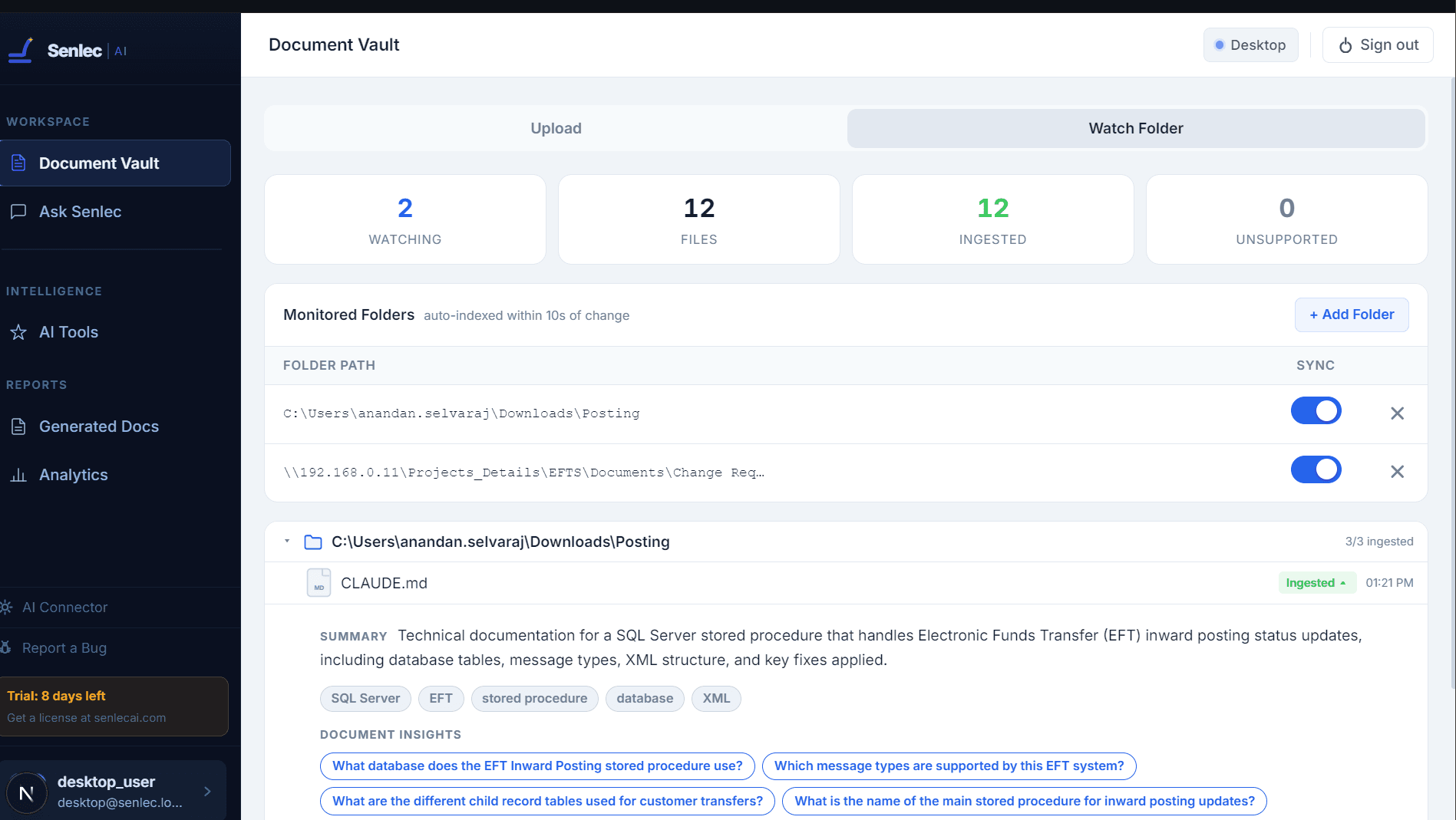This screenshot has width=1456, height=820.
Task: Ask the name of the main stored procedure
Action: [1025, 801]
